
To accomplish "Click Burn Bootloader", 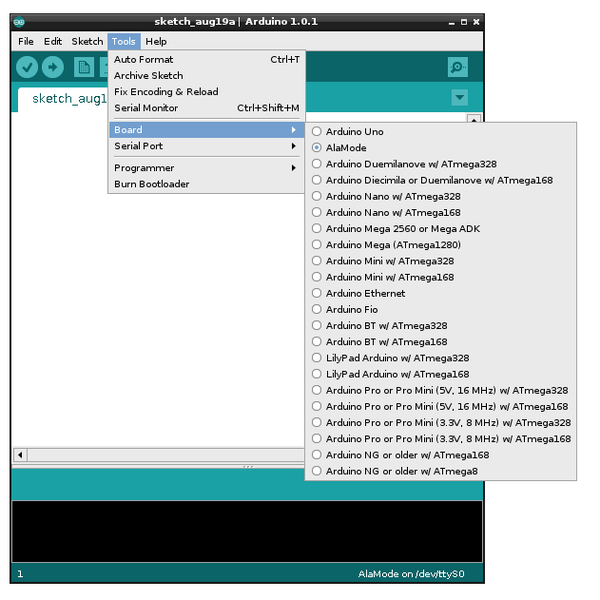I will click(x=207, y=184).
